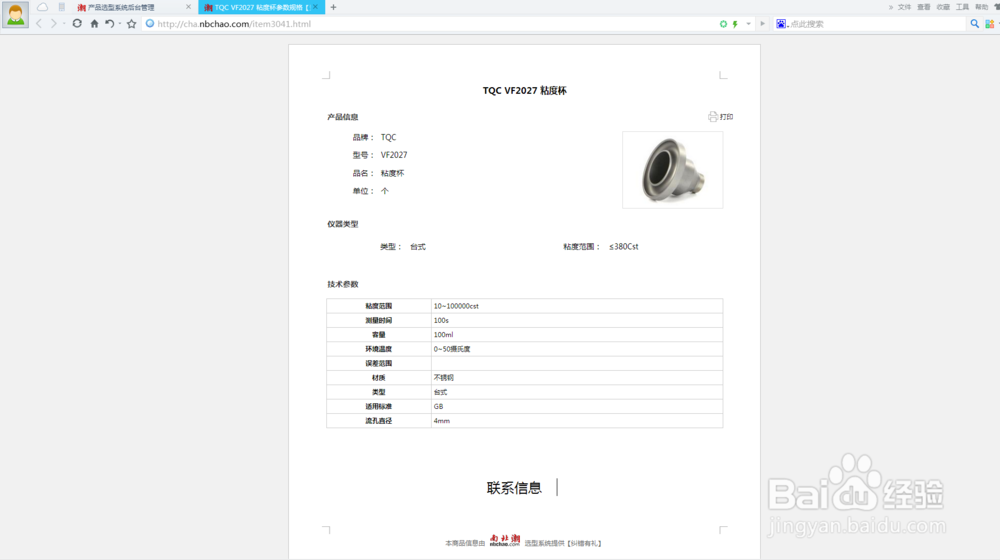Open the 收藏 menu
This screenshot has height=560, width=1000.
coord(943,7)
